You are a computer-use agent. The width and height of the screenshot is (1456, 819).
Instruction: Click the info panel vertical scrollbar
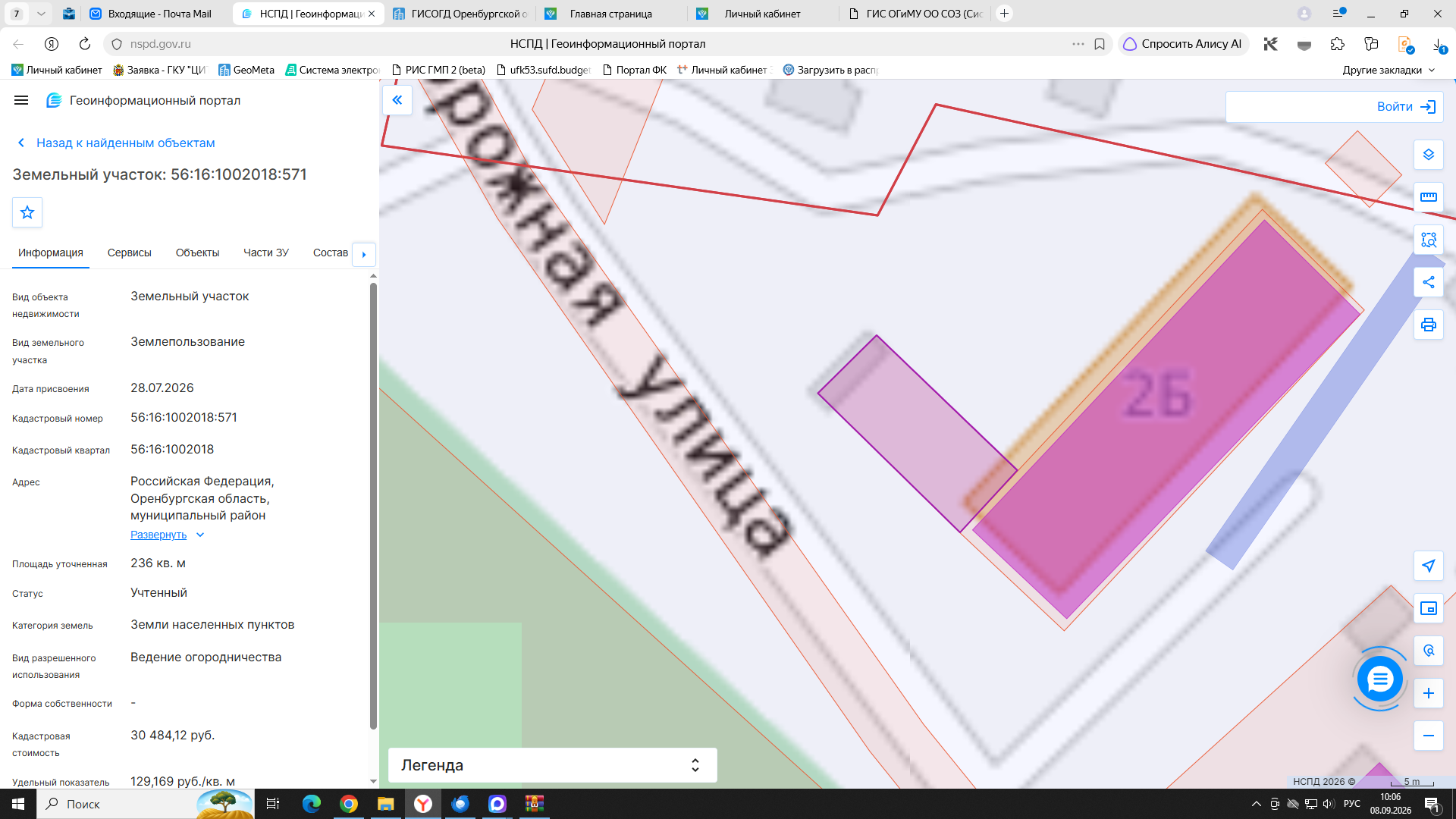[x=373, y=505]
